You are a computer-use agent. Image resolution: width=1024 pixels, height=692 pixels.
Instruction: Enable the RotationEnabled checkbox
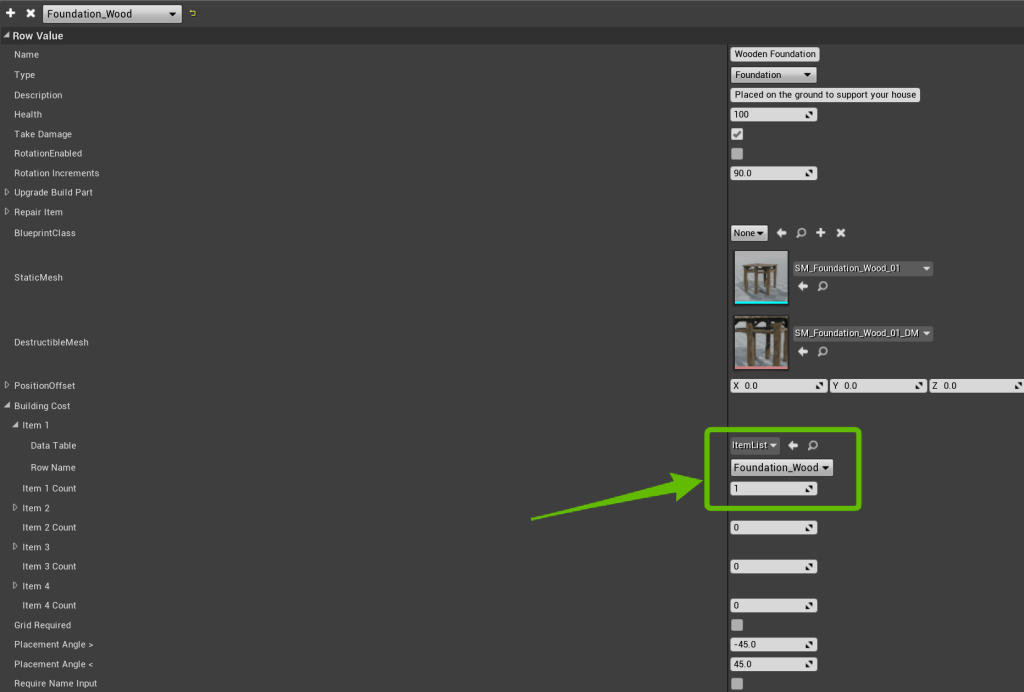click(x=737, y=153)
